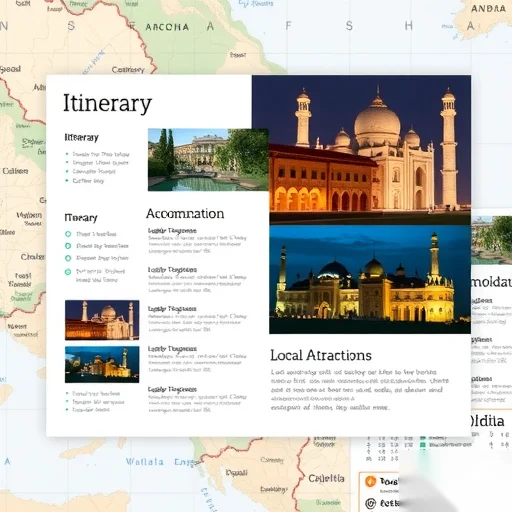The width and height of the screenshot is (512, 512).
Task: Open the large golden mosque night photo
Action: [x=370, y=279]
